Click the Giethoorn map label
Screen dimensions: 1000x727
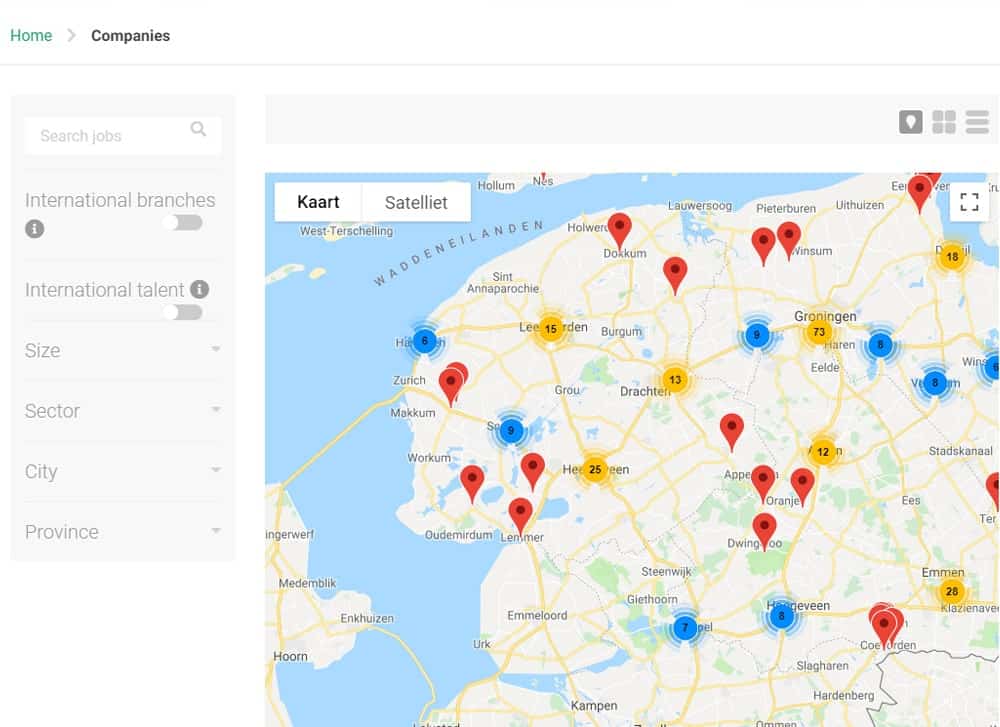(x=652, y=599)
